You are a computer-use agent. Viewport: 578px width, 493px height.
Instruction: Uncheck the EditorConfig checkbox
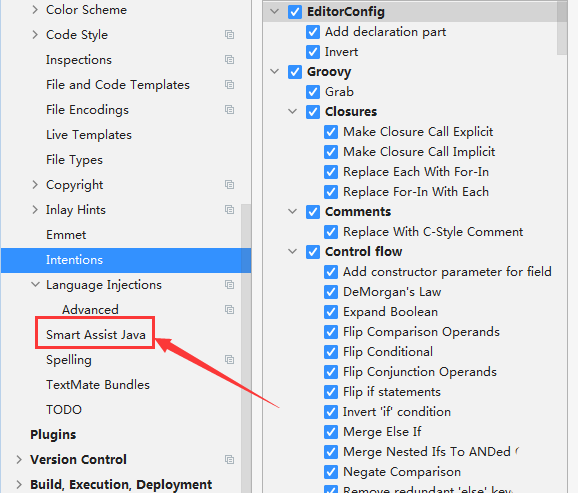click(295, 12)
